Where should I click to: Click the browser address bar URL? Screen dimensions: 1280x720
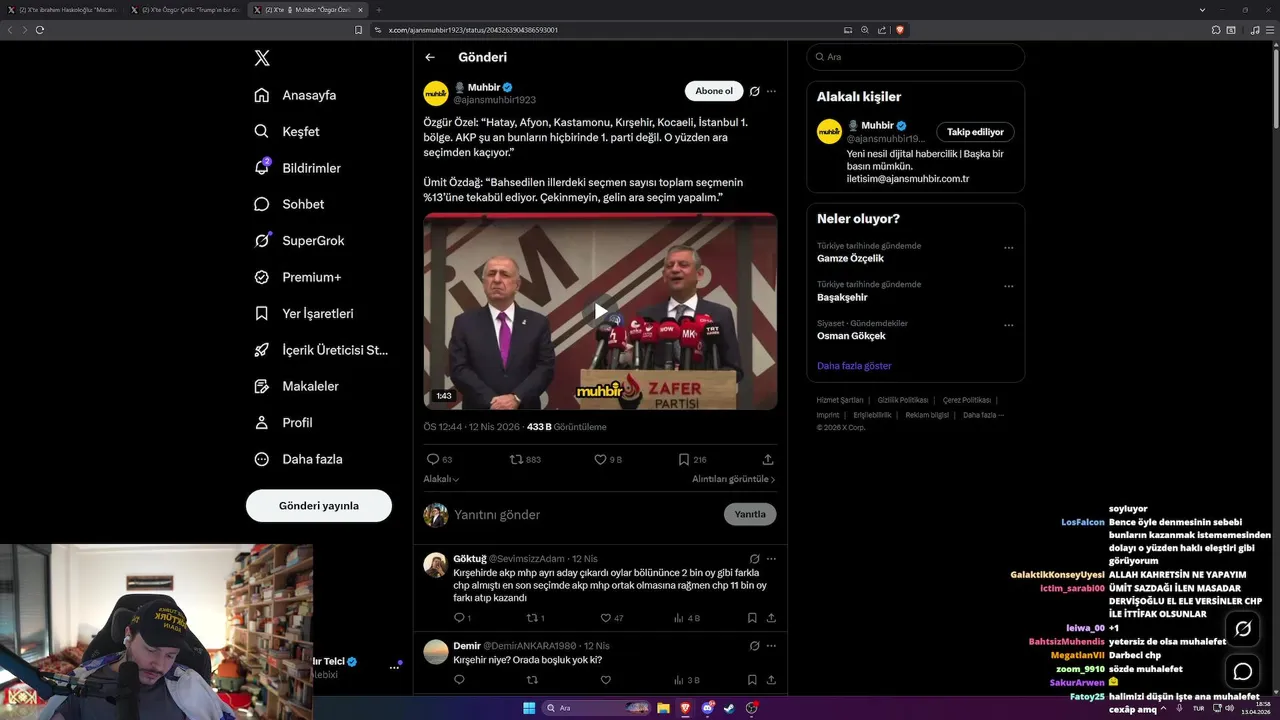tap(473, 30)
